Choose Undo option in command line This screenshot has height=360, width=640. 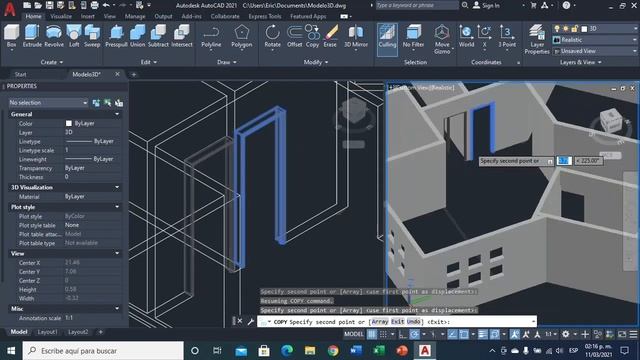click(413, 322)
